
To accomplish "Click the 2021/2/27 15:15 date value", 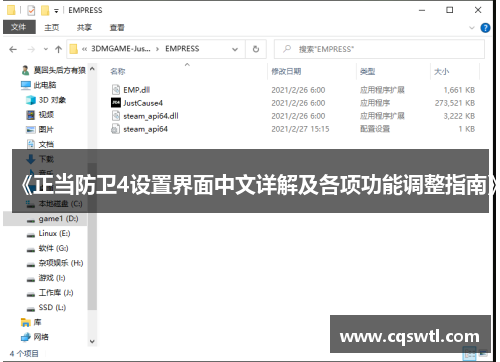I will [300, 129].
